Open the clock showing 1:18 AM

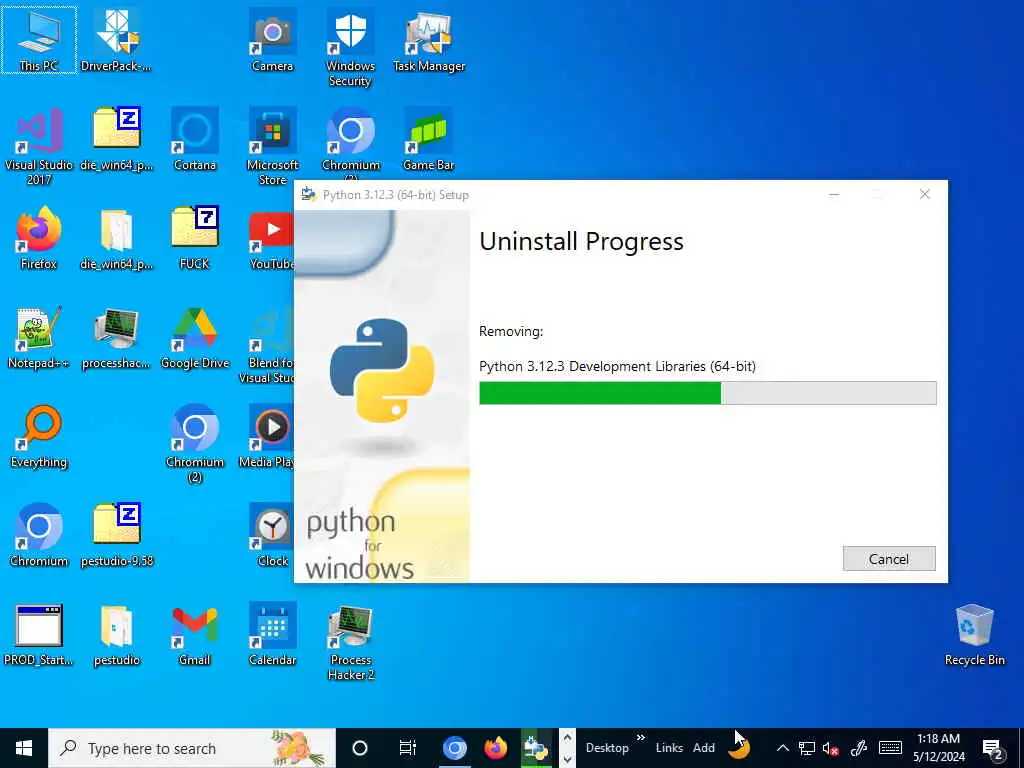939,748
